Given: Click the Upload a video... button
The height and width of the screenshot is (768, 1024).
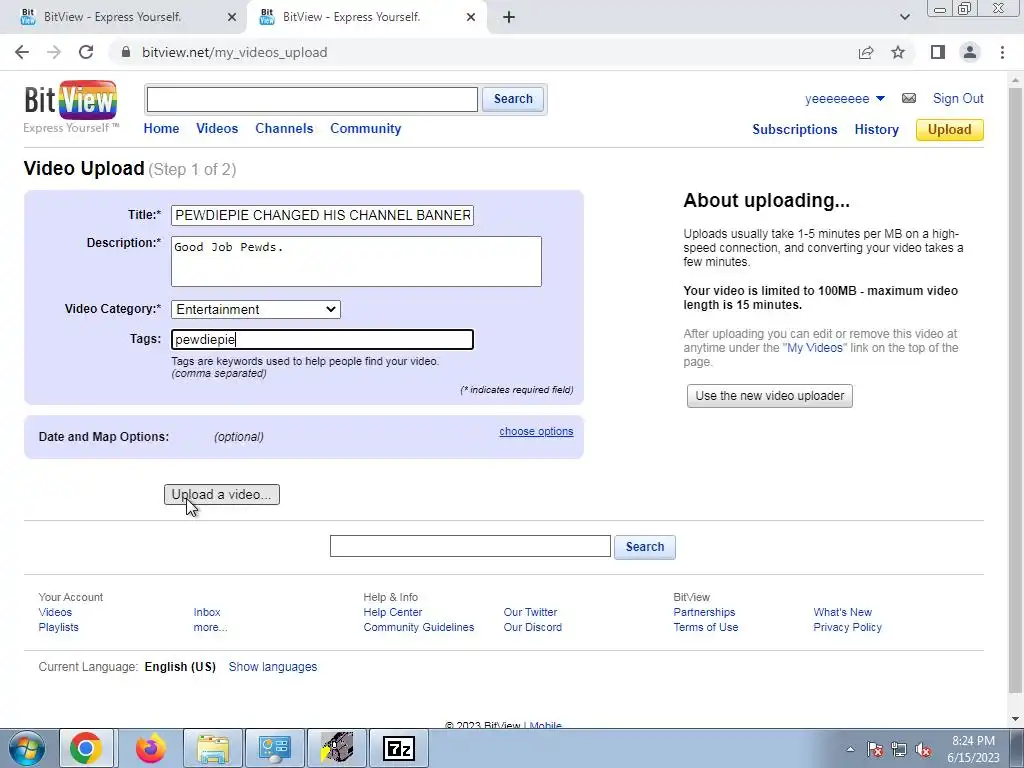Looking at the screenshot, I should click(221, 494).
